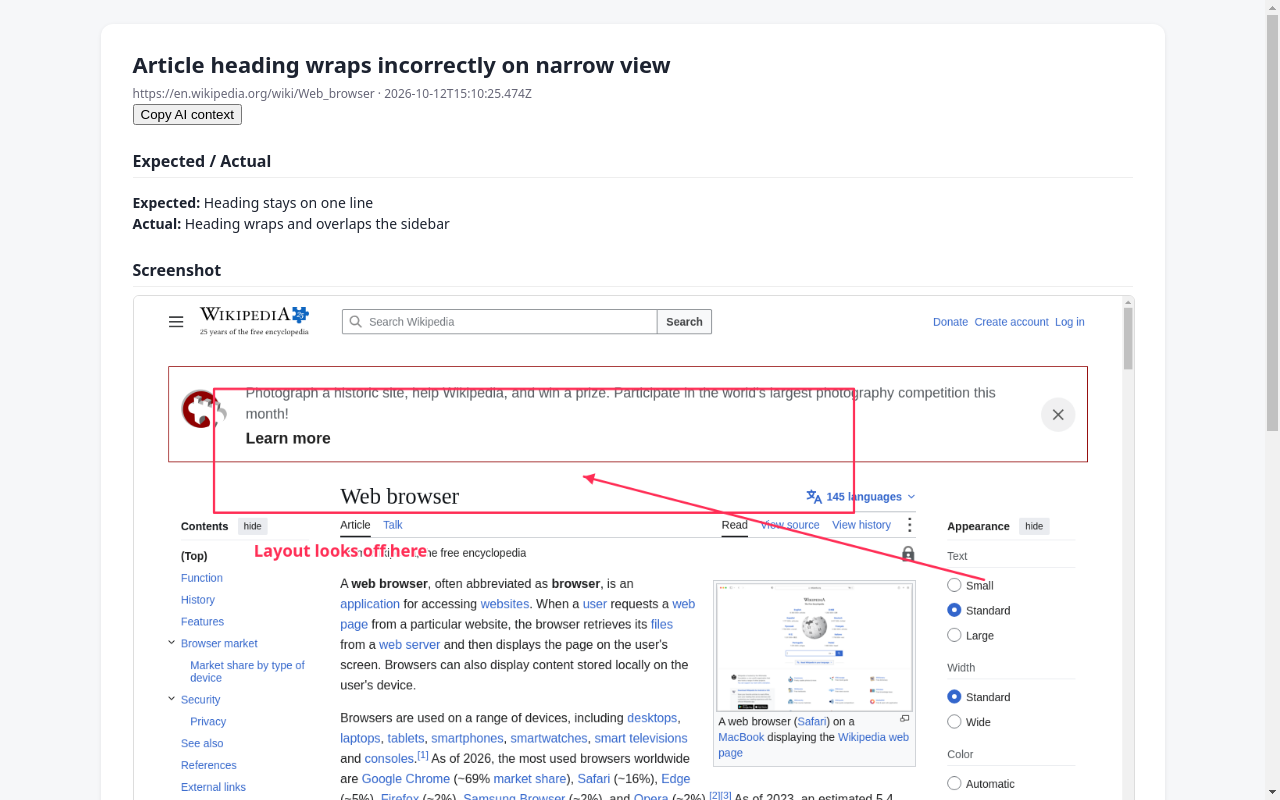Click the Learn more banner link
The height and width of the screenshot is (800, 1280).
[x=288, y=438]
